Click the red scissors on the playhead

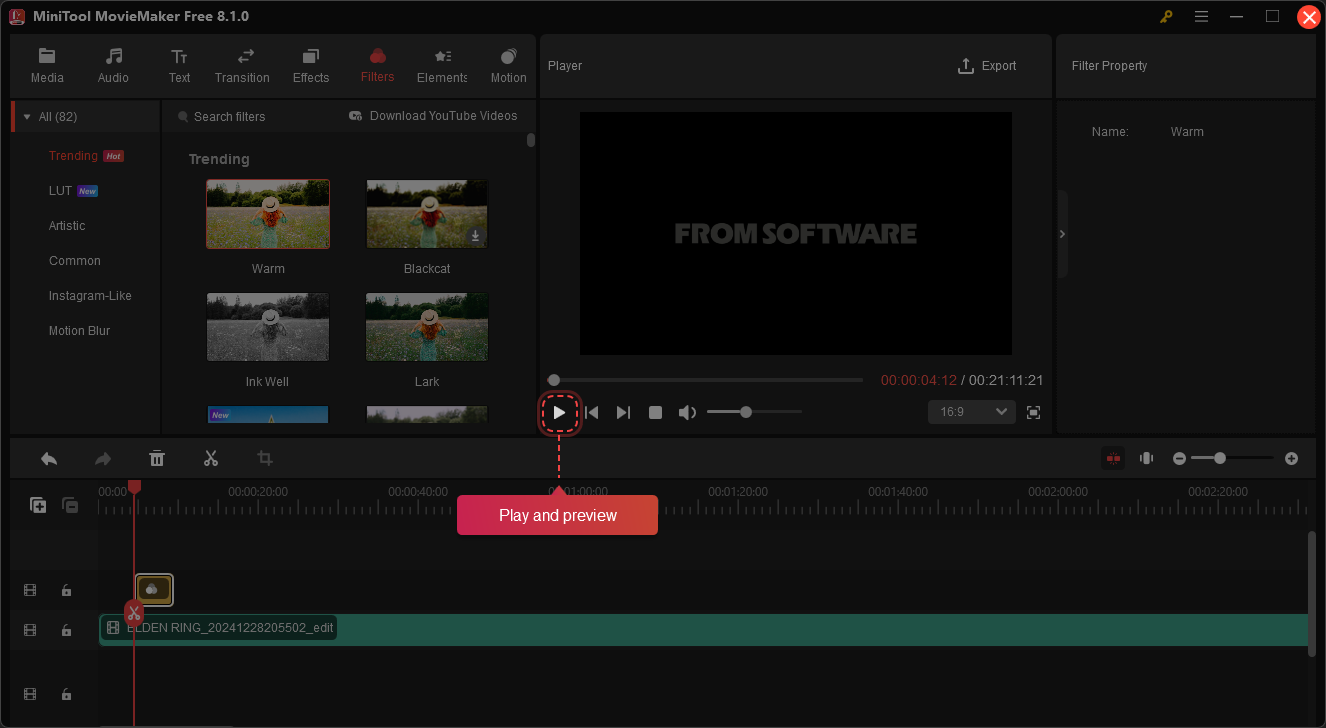134,612
